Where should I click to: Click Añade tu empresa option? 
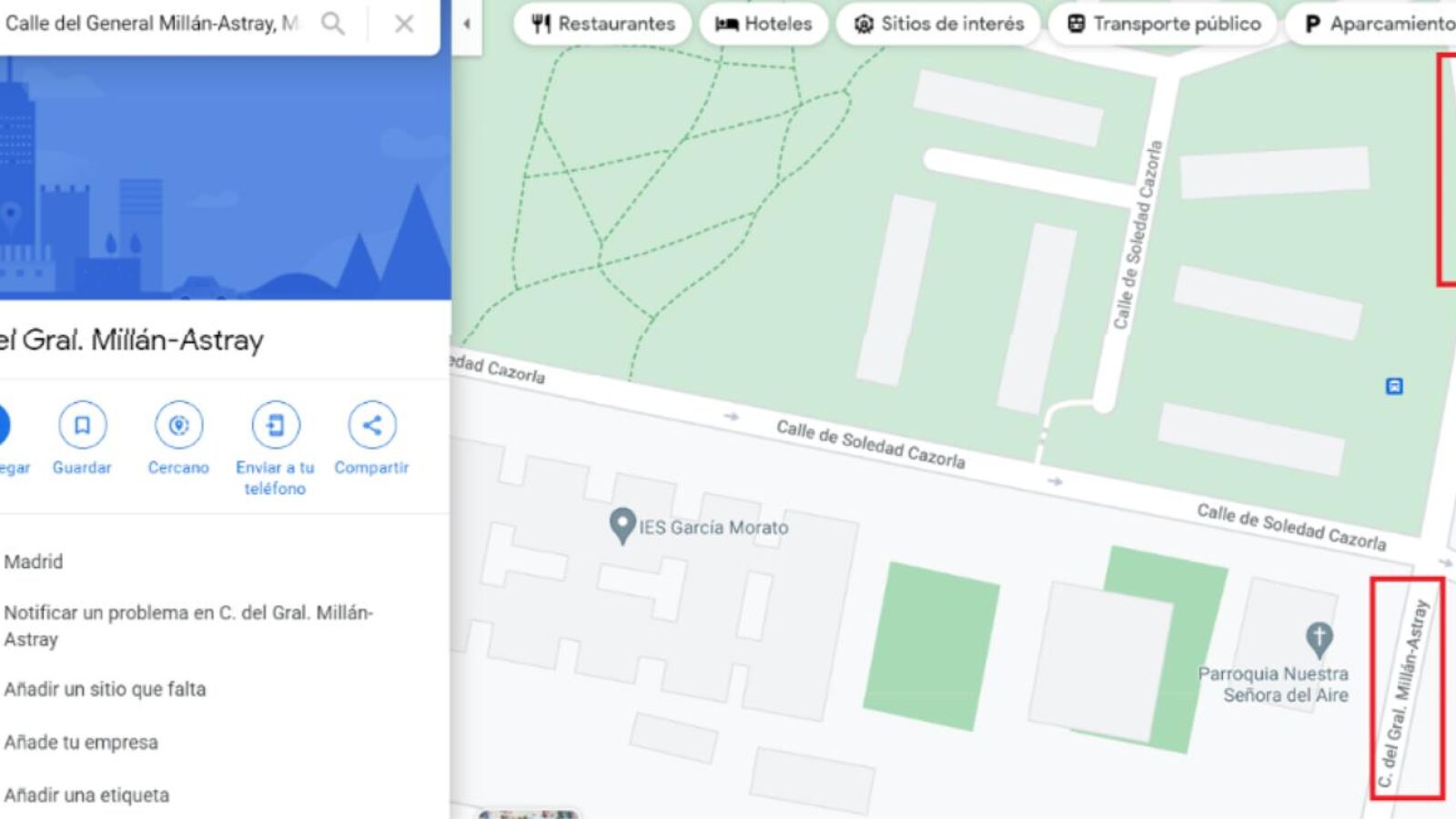pos(81,742)
